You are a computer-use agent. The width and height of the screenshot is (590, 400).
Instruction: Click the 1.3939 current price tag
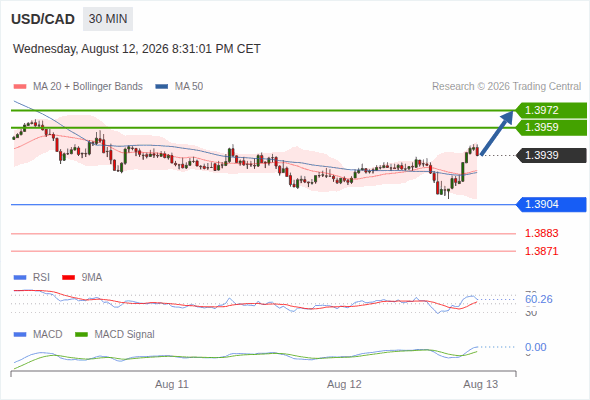tap(551, 155)
